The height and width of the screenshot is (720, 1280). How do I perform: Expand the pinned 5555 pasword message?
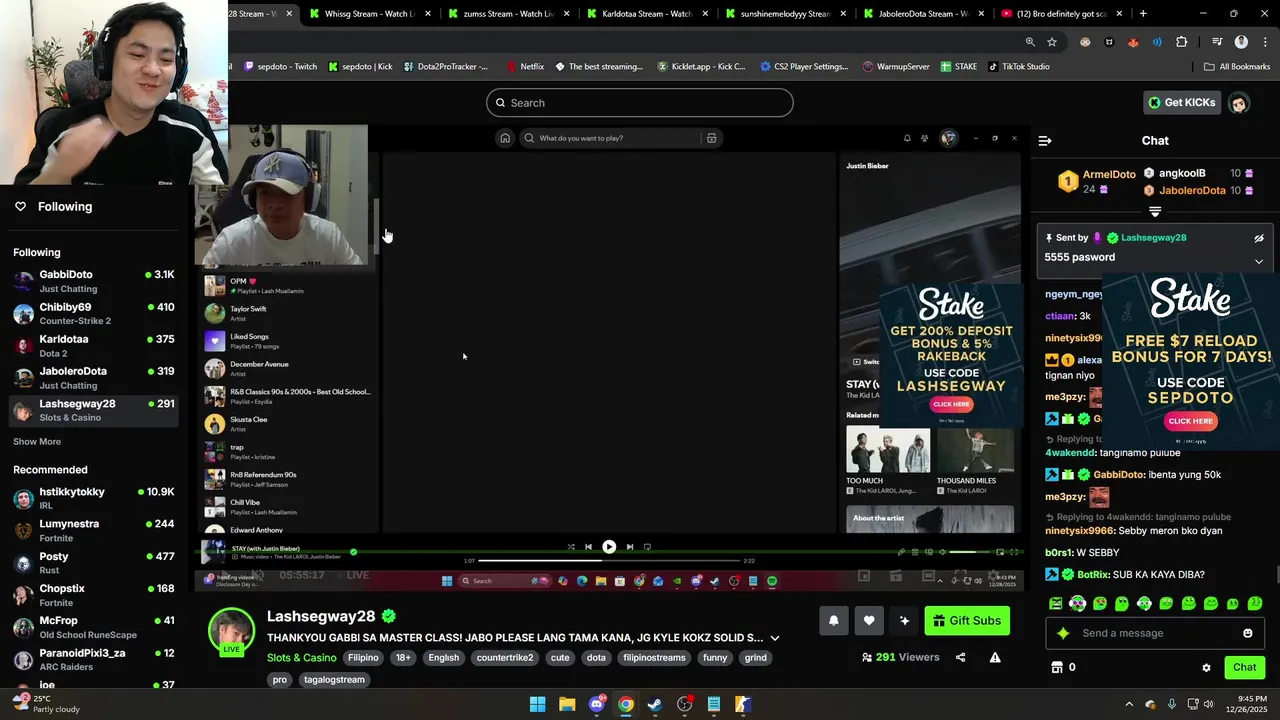click(1259, 261)
